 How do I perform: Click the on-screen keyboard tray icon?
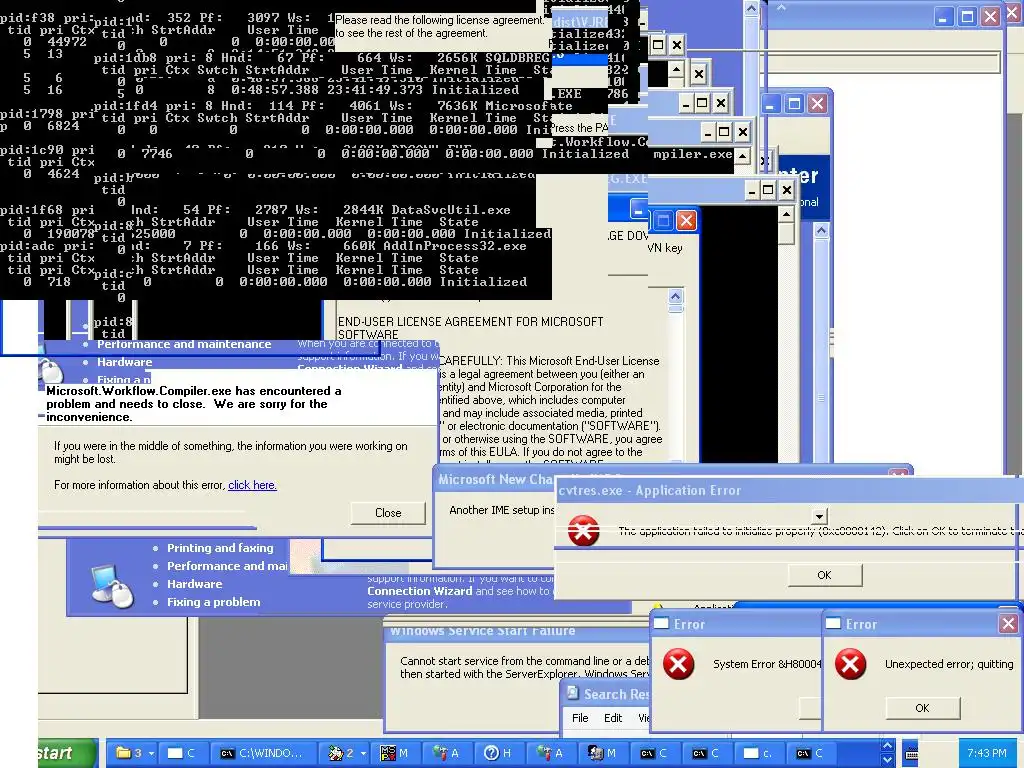pos(912,754)
